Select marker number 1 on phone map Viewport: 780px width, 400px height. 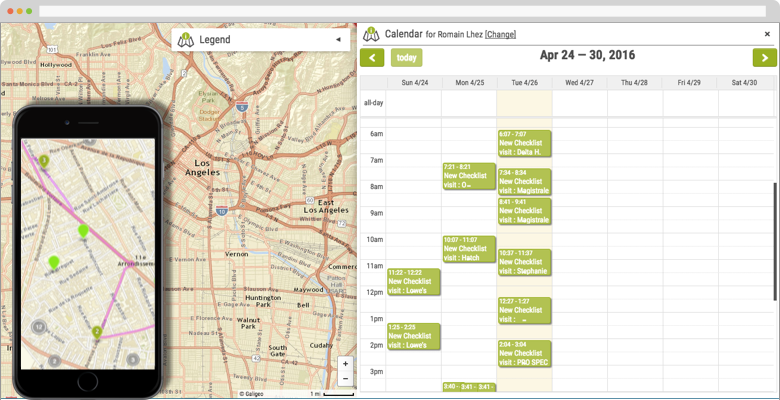coord(44,161)
